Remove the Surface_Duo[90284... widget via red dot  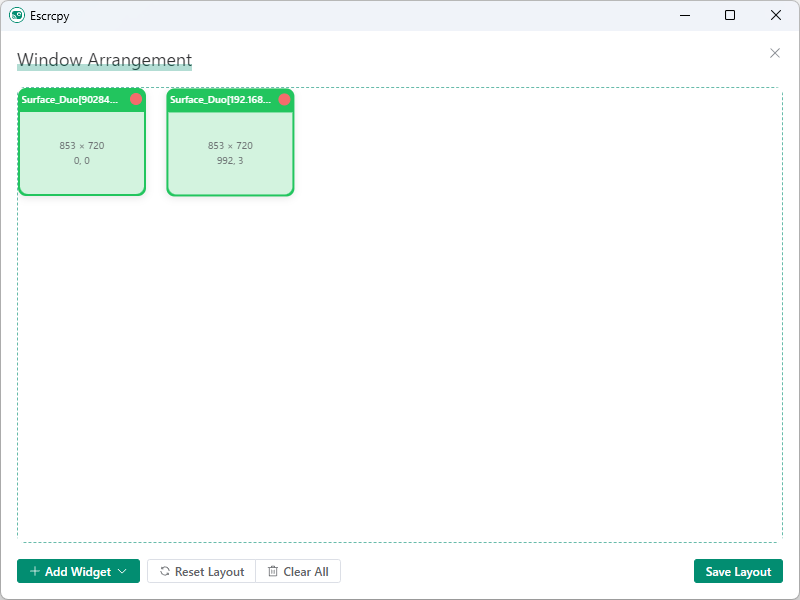click(x=136, y=99)
